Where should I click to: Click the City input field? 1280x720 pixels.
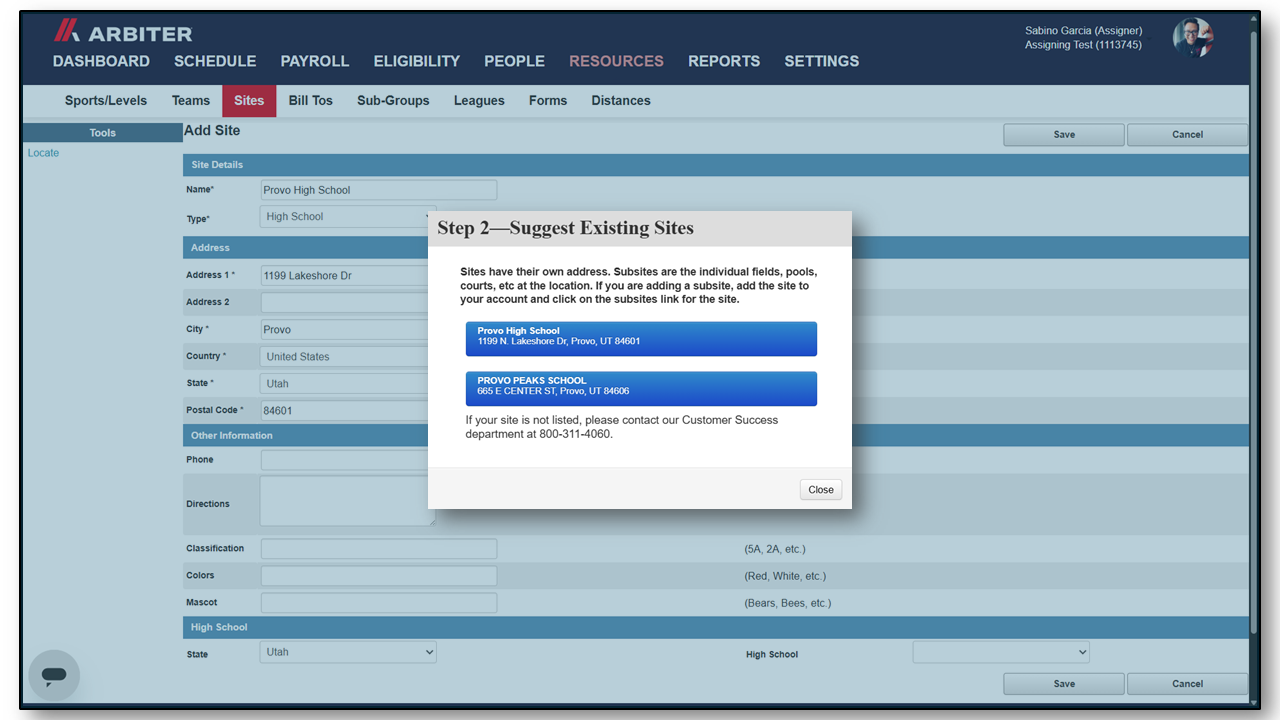tap(345, 329)
